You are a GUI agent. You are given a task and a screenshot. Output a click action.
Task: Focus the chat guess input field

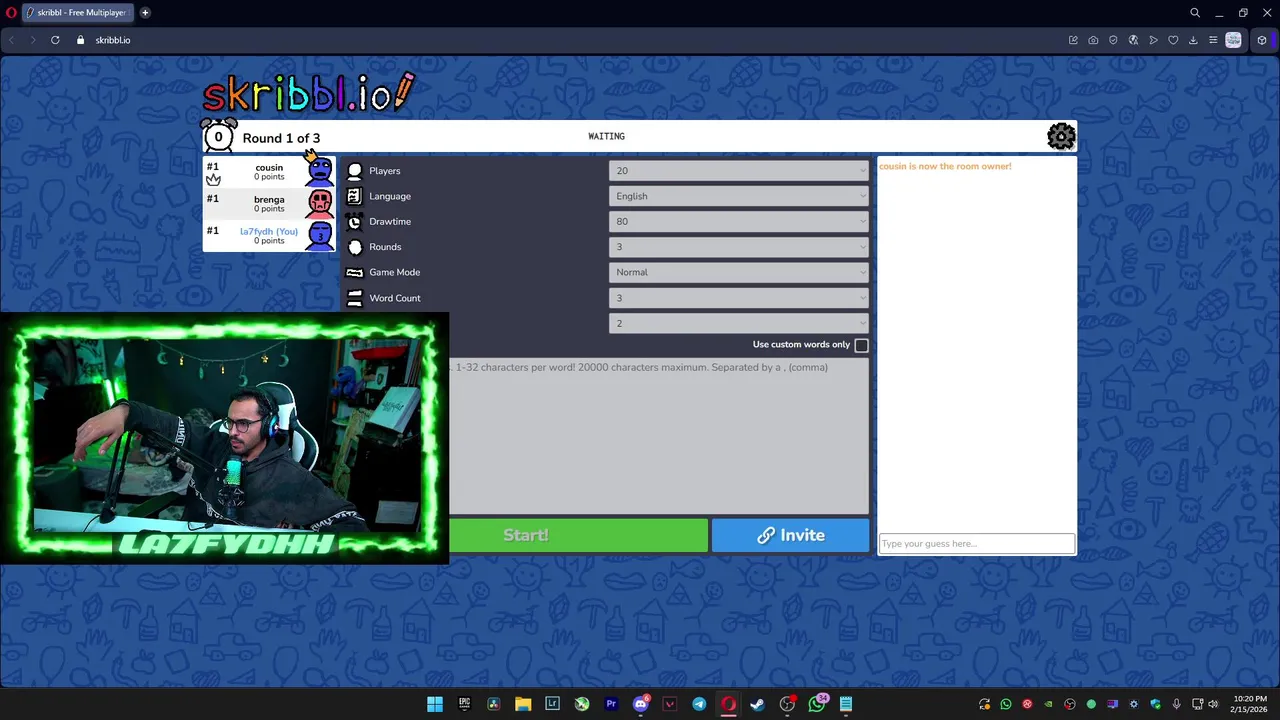(x=976, y=544)
